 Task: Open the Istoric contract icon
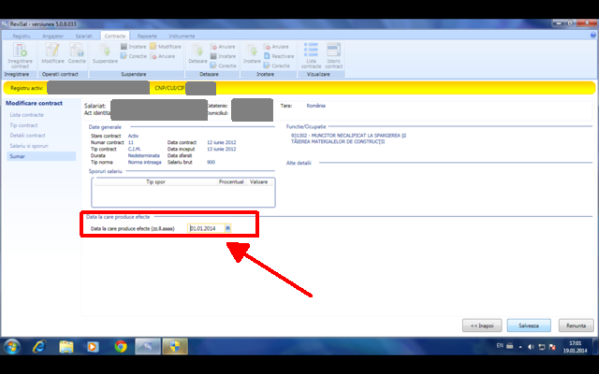(x=333, y=56)
